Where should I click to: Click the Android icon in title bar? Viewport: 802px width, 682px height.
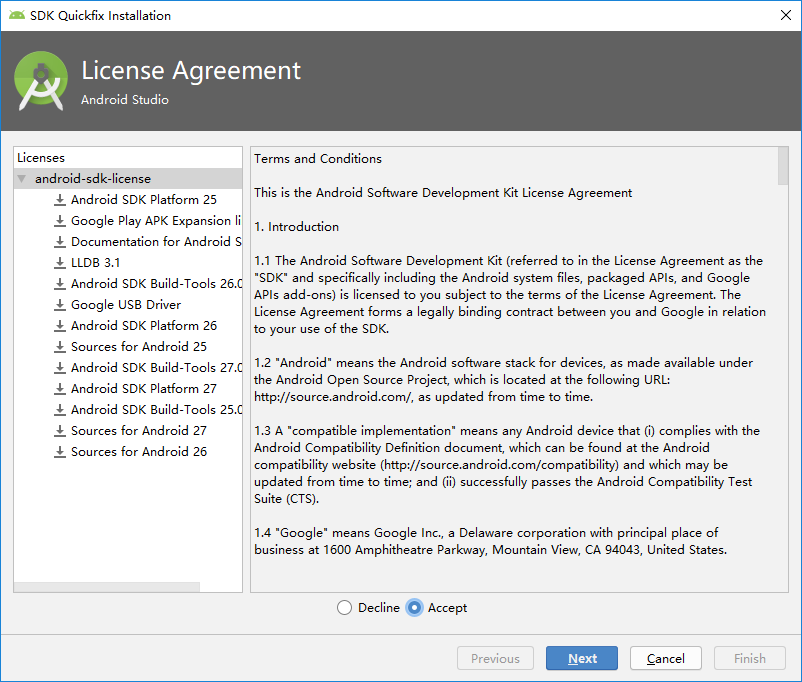pyautogui.click(x=16, y=15)
